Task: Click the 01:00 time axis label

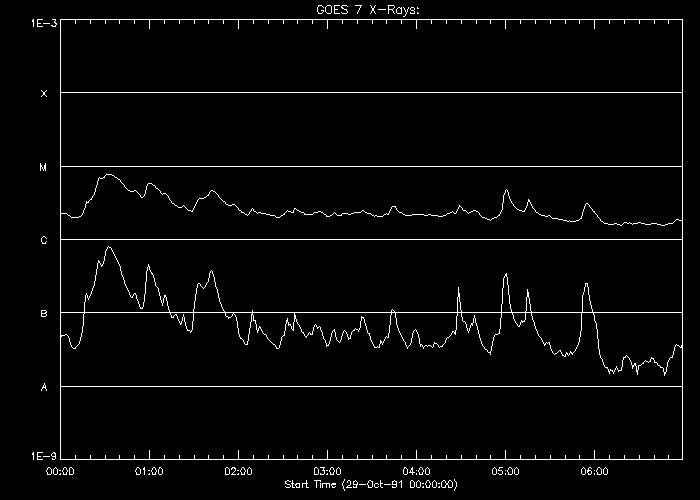Action: 150,472
